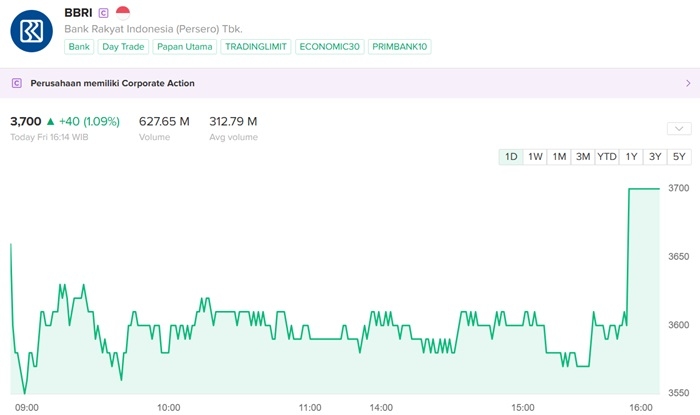The height and width of the screenshot is (415, 700).
Task: Switch chart to 1M range
Action: point(559,157)
